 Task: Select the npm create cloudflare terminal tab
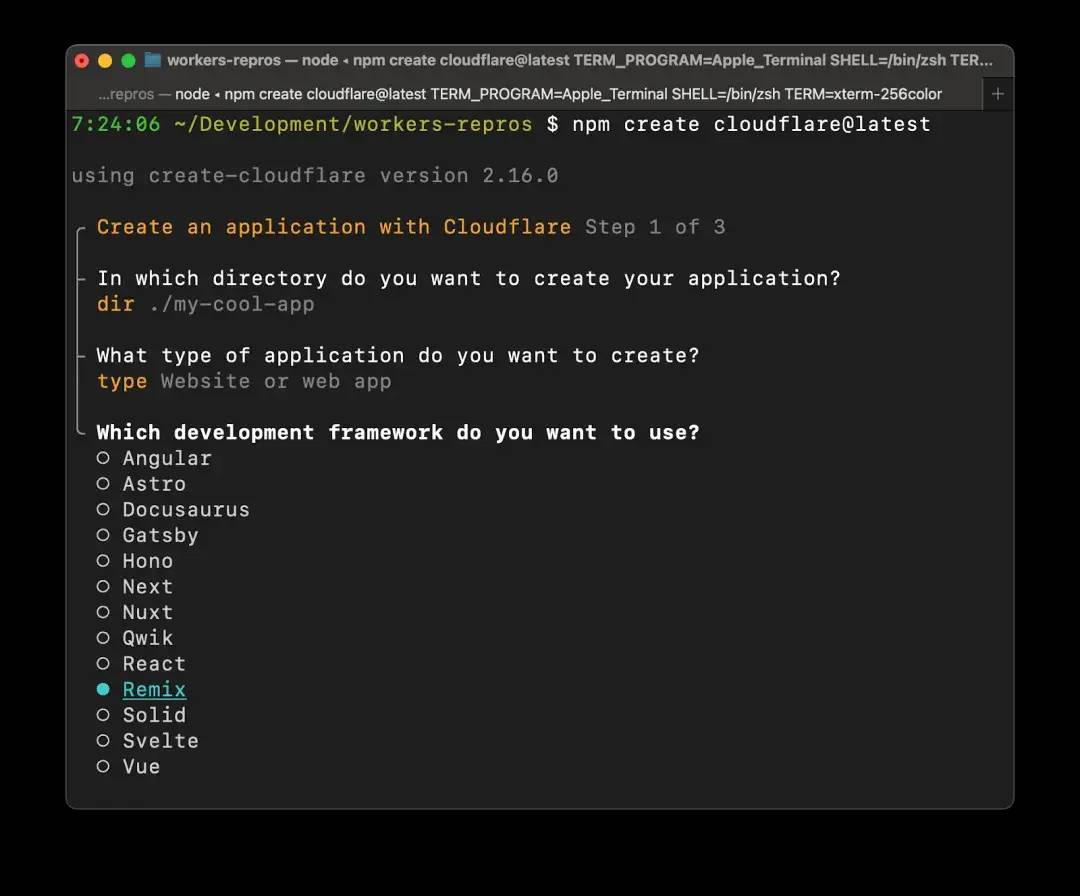(520, 94)
